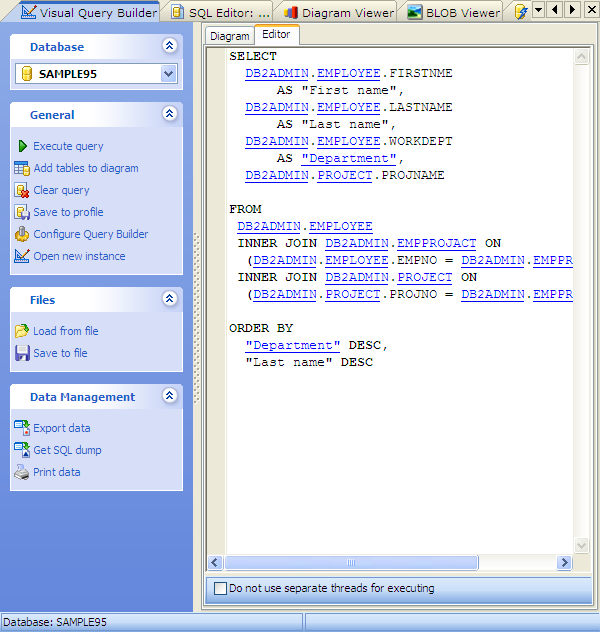Viewport: 600px width, 632px height.
Task: Collapse the Data Management panel
Action: pyautogui.click(x=170, y=396)
